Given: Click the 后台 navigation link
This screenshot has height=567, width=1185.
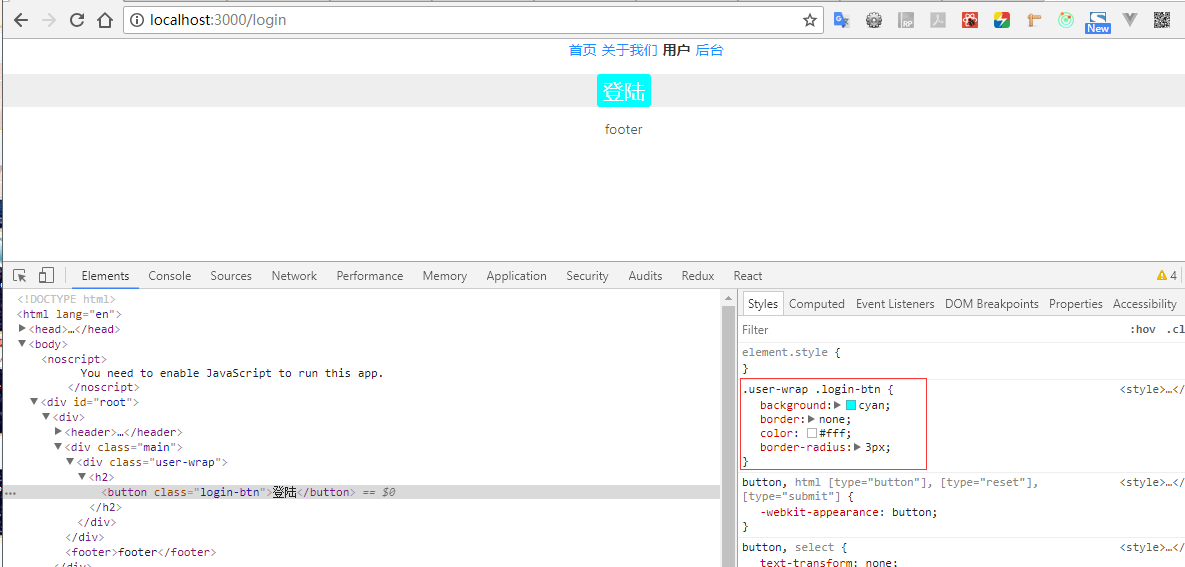Looking at the screenshot, I should point(709,51).
